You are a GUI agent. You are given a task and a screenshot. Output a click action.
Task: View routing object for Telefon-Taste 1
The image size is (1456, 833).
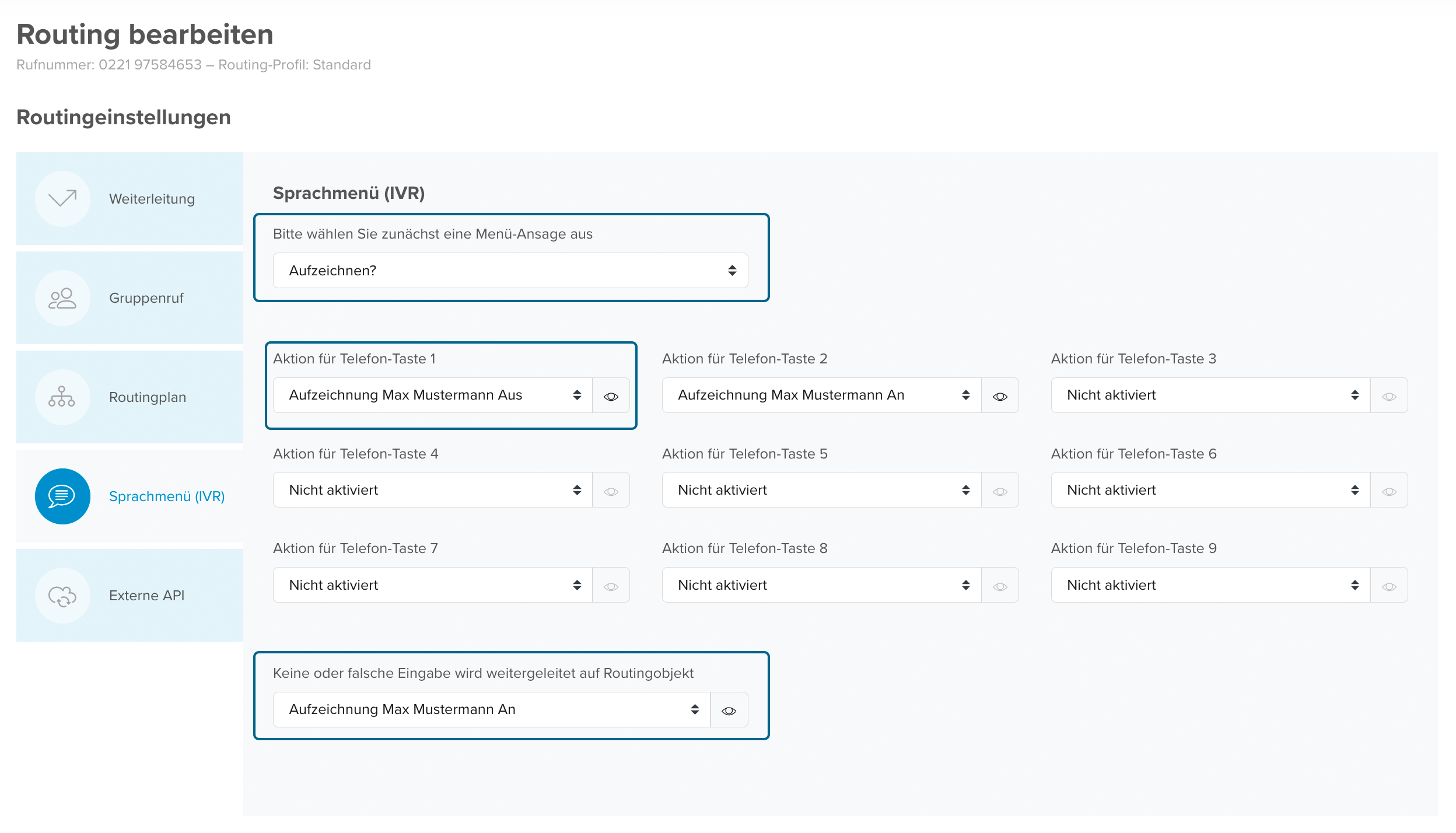(x=611, y=396)
